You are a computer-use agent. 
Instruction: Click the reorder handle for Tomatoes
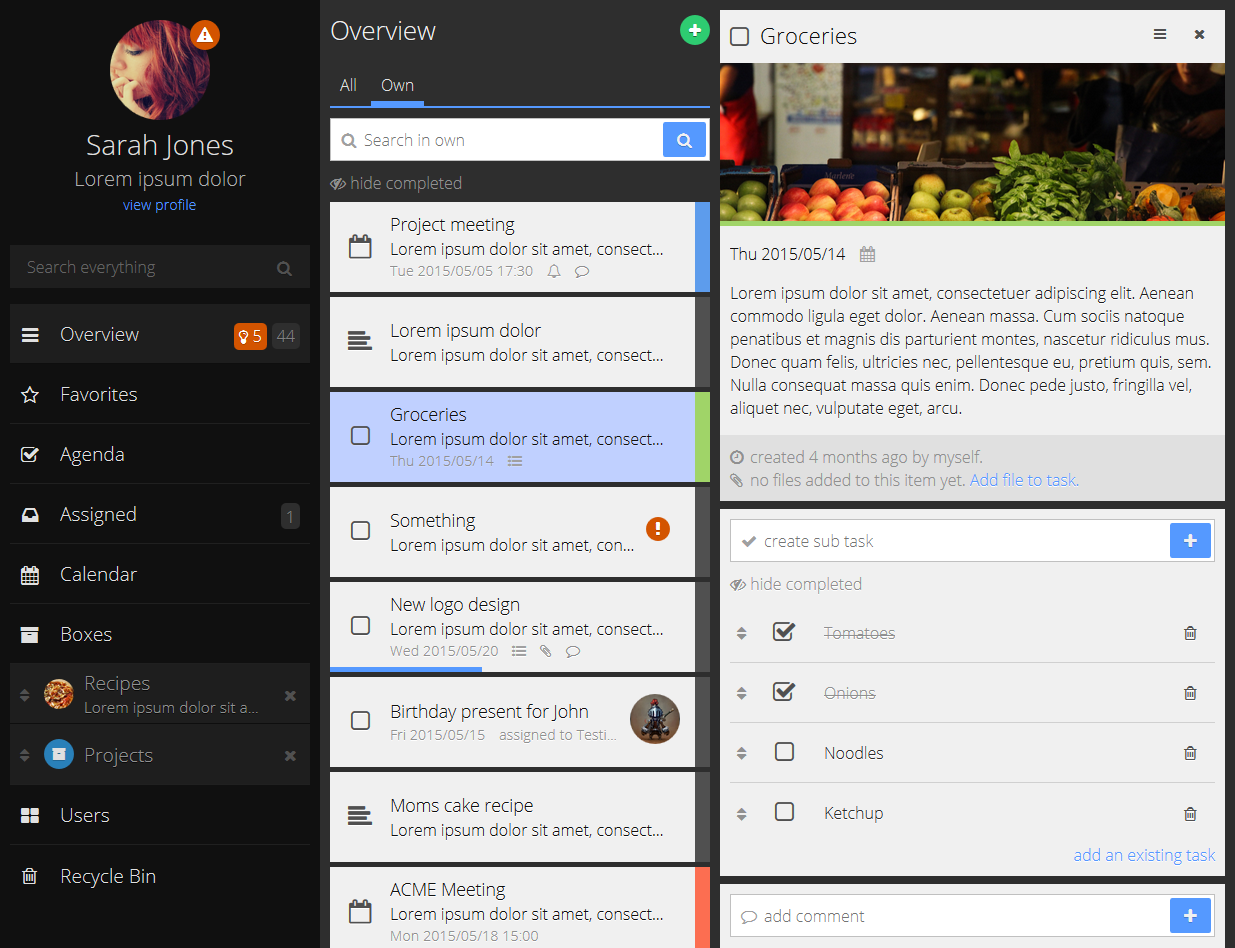coord(742,633)
